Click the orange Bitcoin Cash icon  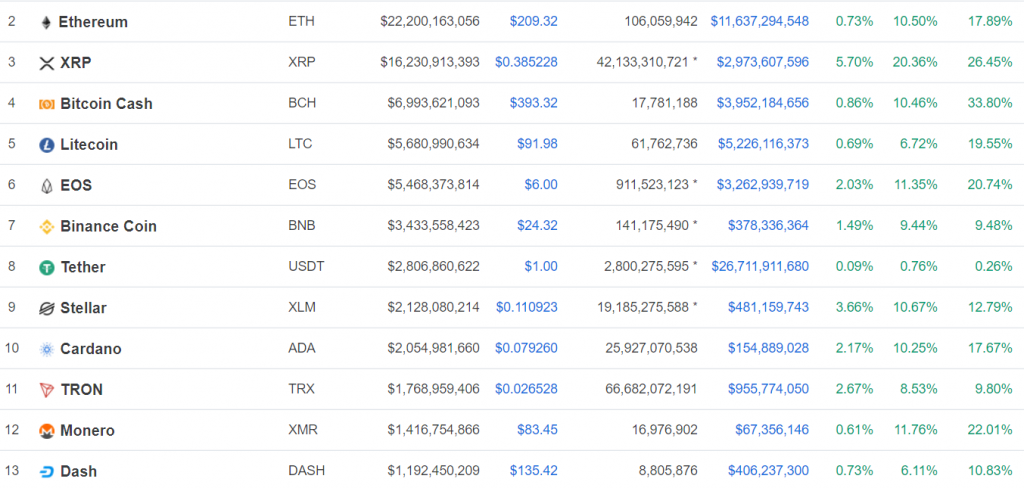tap(46, 104)
